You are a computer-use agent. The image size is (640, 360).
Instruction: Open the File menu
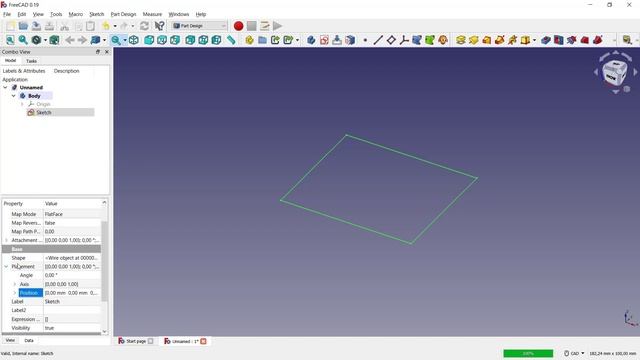(x=7, y=14)
